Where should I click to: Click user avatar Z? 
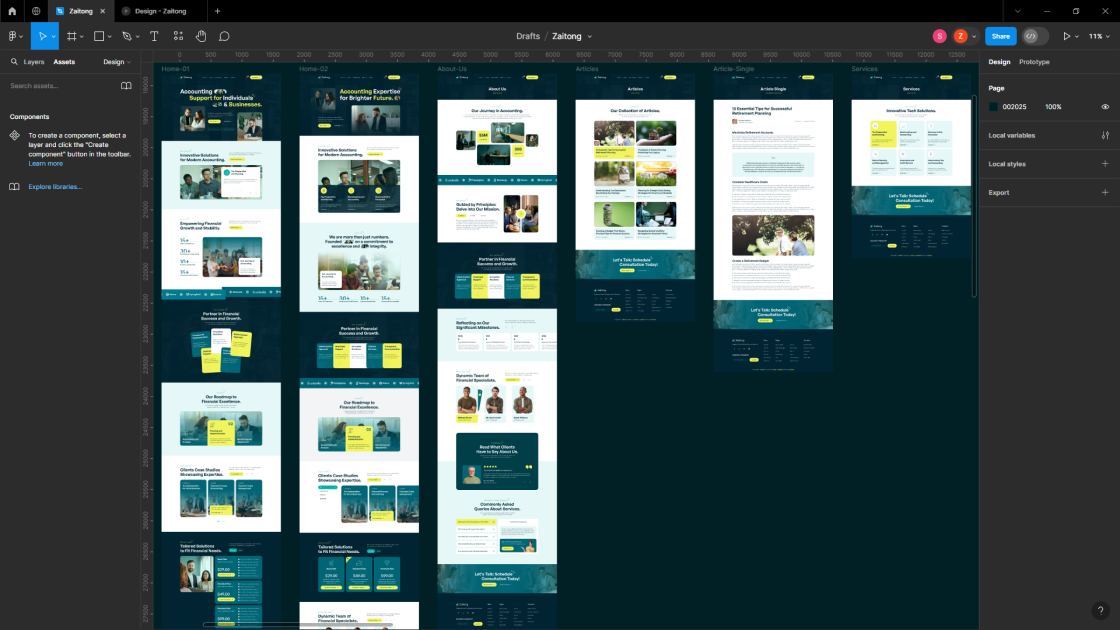click(x=961, y=36)
